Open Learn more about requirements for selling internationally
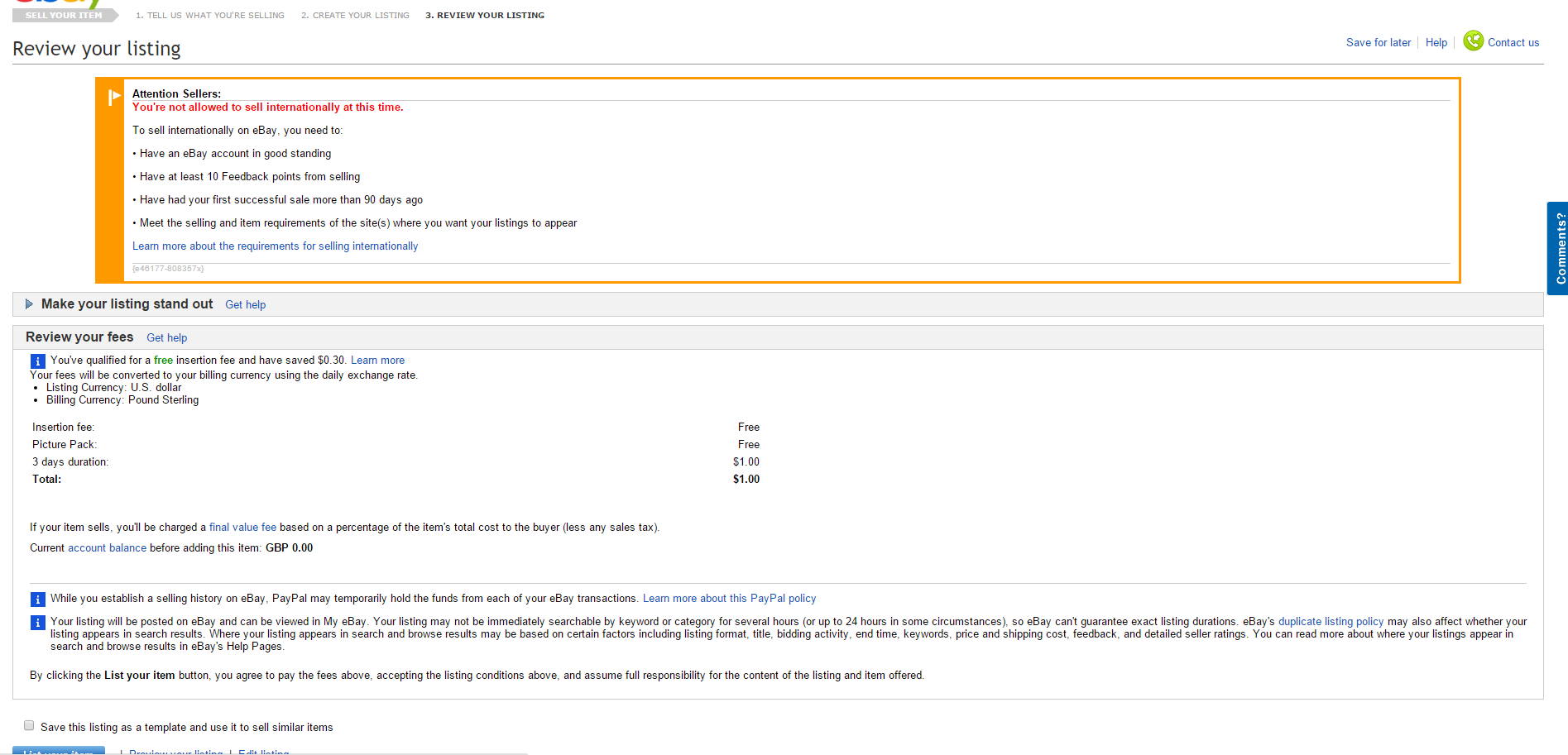The image size is (1568, 755). coord(275,246)
